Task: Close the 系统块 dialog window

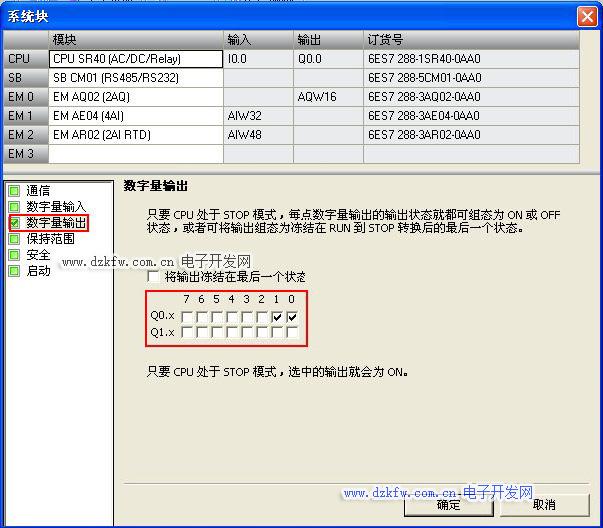Action: [x=588, y=17]
